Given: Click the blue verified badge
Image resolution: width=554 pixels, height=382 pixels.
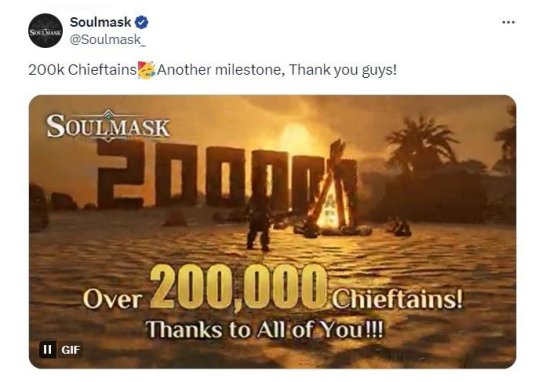Looking at the screenshot, I should click(x=141, y=23).
